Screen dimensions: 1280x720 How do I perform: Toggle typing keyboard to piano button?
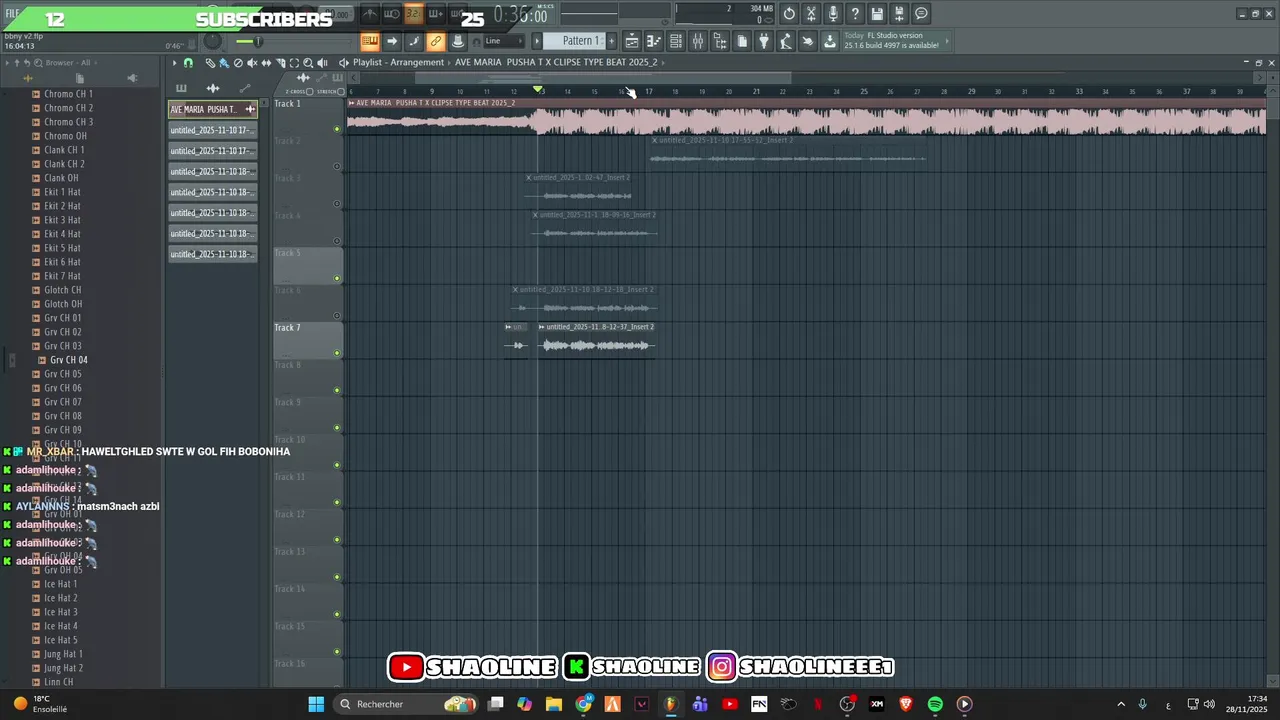point(370,41)
